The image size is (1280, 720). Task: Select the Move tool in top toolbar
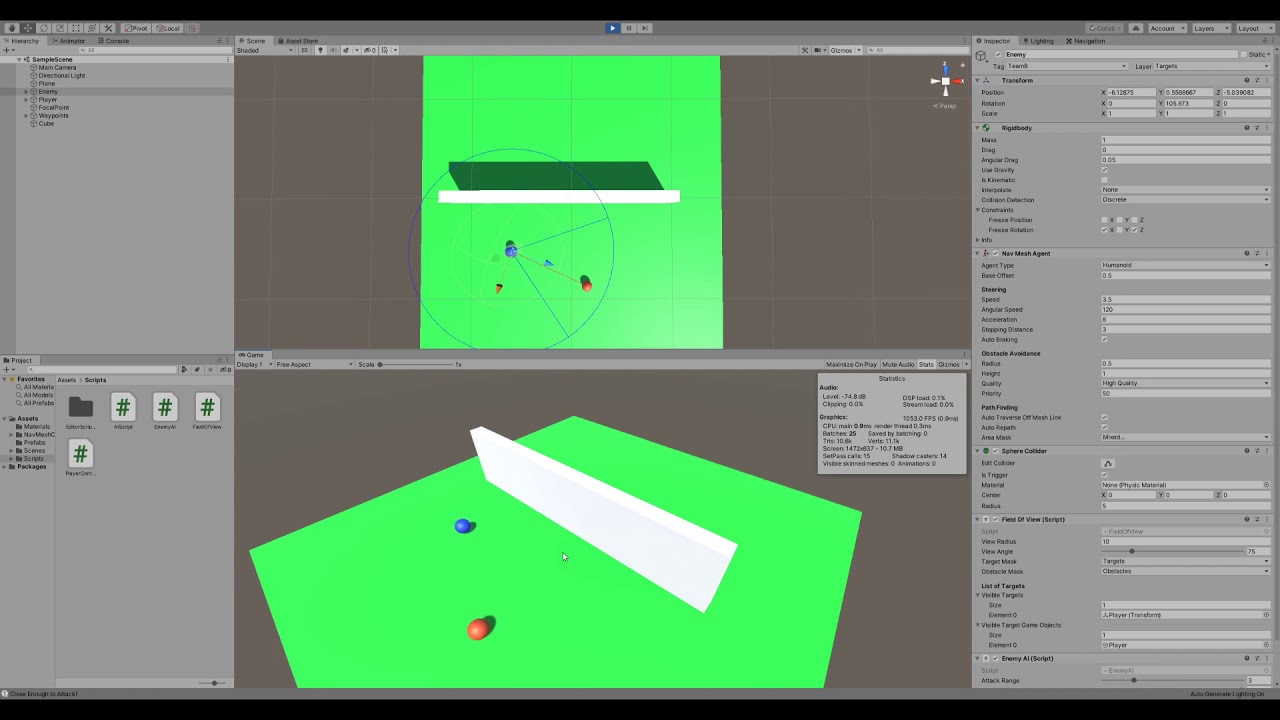(28, 28)
